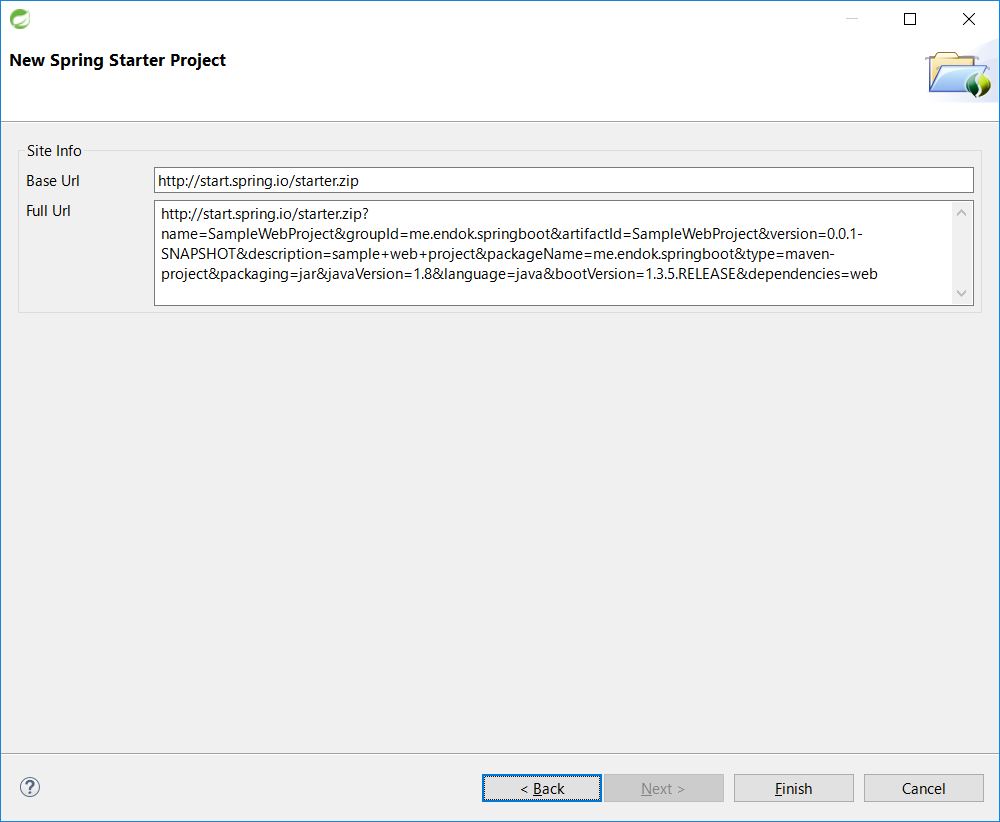Click the Base Url label
This screenshot has height=822, width=1000.
point(53,181)
